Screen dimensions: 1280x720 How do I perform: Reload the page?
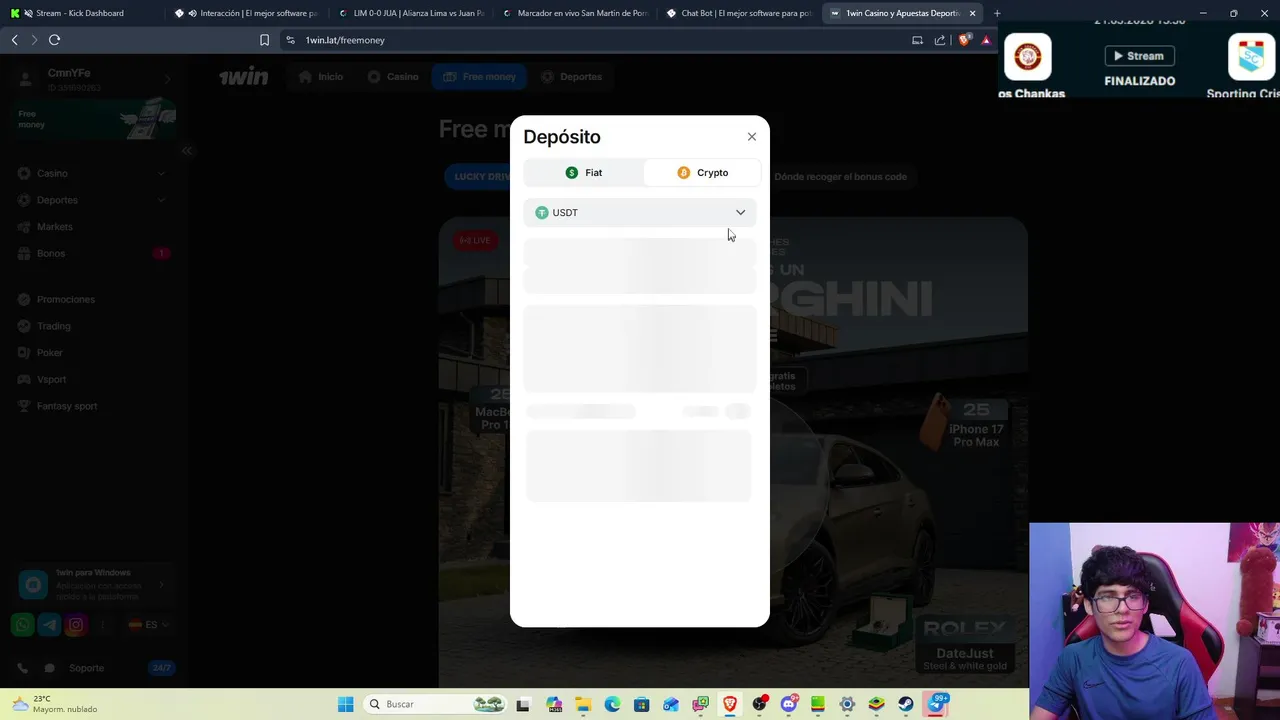click(55, 40)
